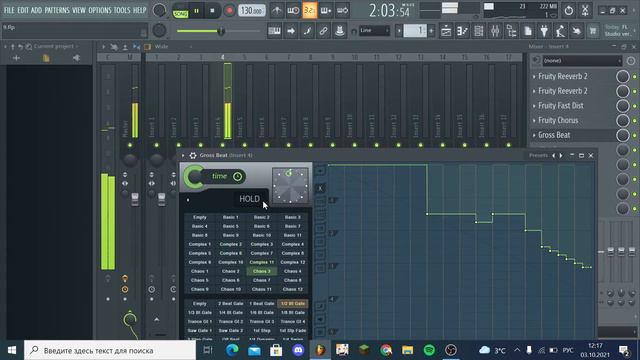Image resolution: width=640 pixels, height=360 pixels.
Task: Toggle loop recording icon
Action: click(342, 11)
